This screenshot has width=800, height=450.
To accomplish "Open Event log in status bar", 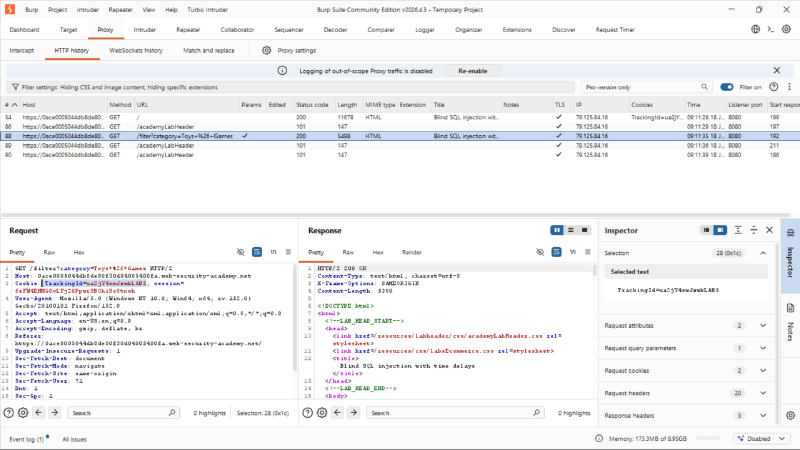I will click(27, 439).
